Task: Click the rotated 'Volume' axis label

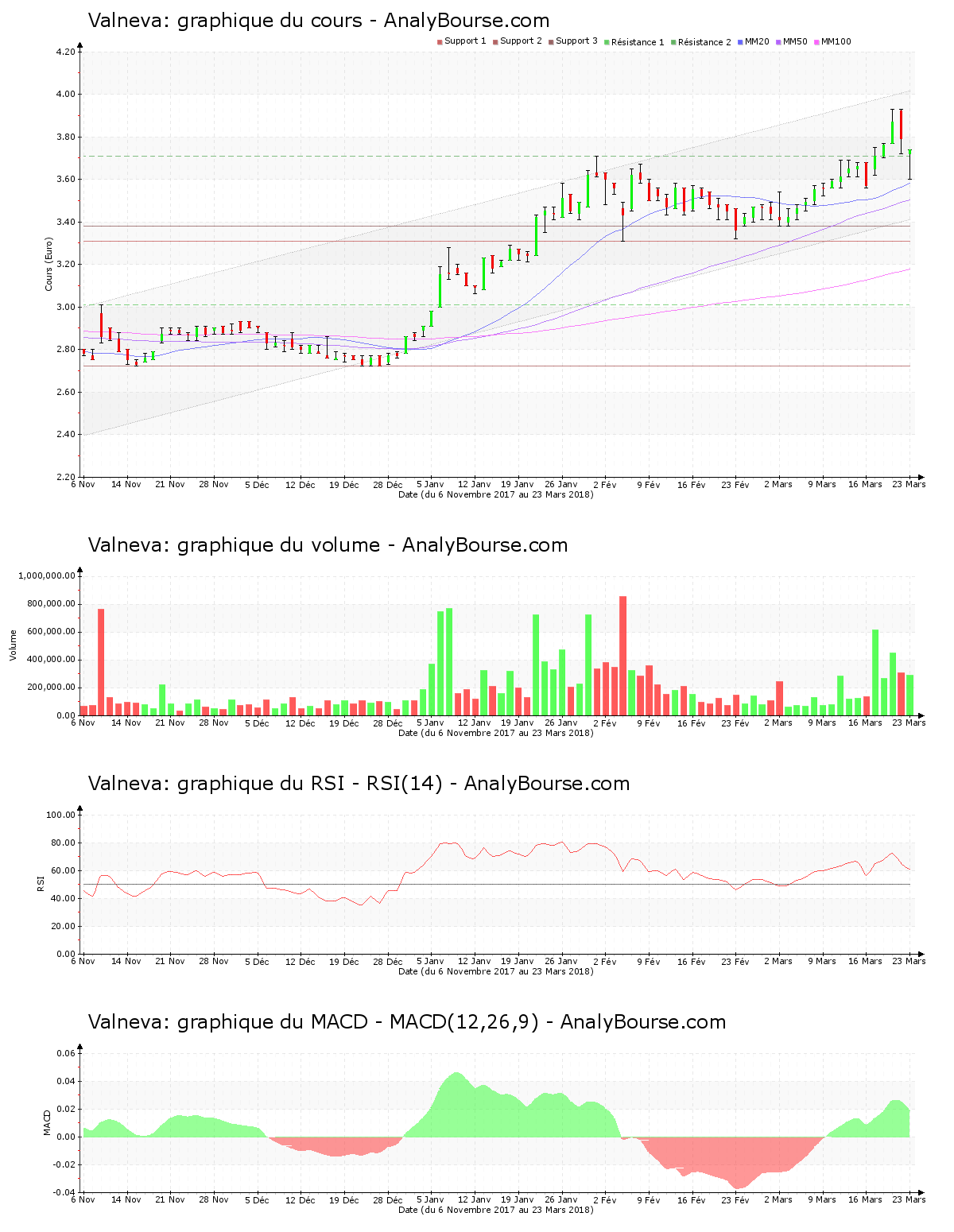Action: (13, 645)
